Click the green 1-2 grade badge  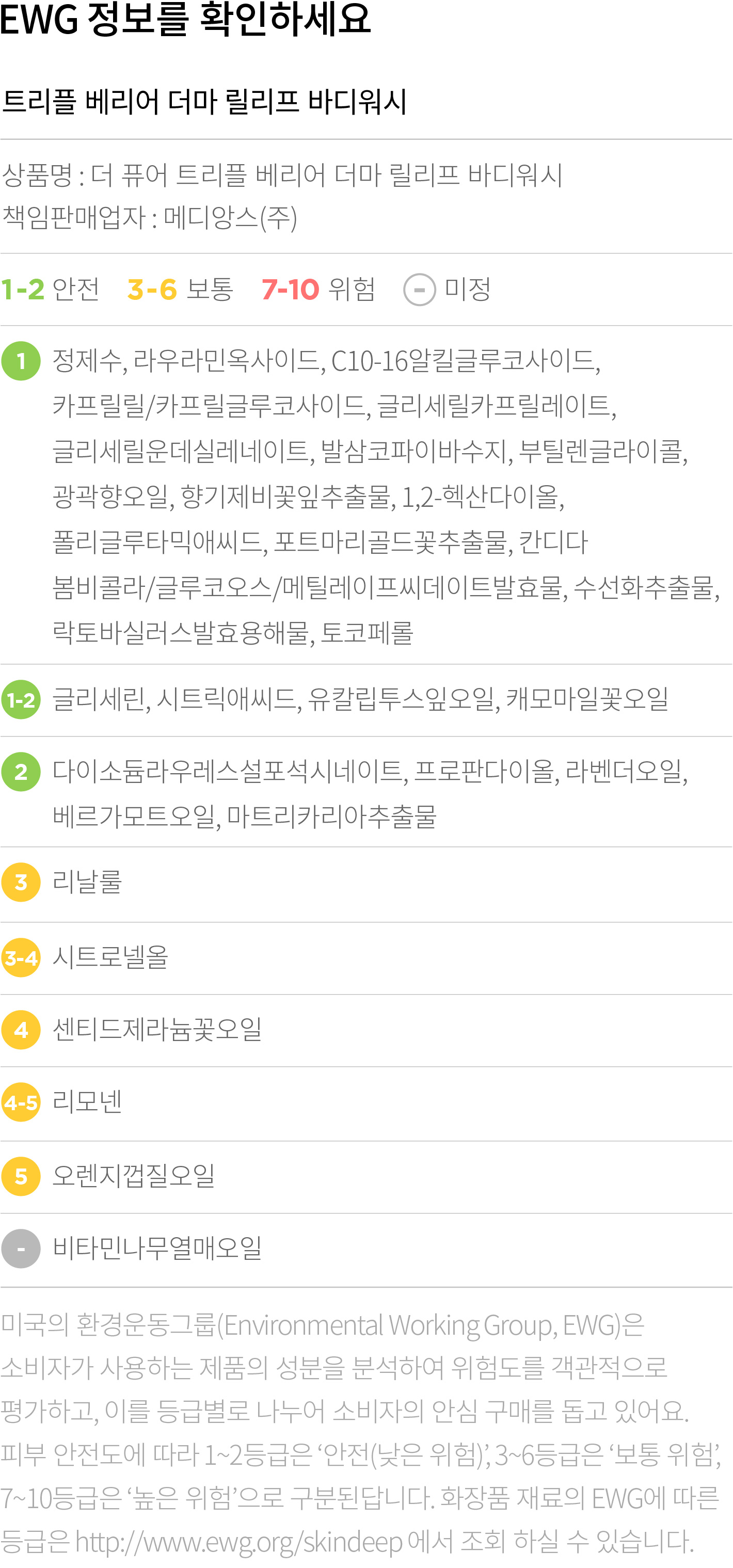pos(21,700)
